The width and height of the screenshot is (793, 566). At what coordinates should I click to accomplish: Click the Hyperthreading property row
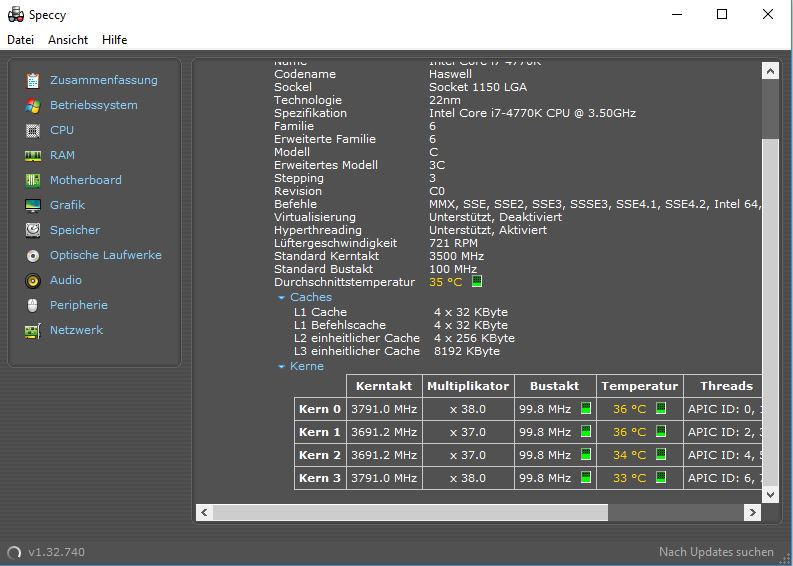coord(410,230)
